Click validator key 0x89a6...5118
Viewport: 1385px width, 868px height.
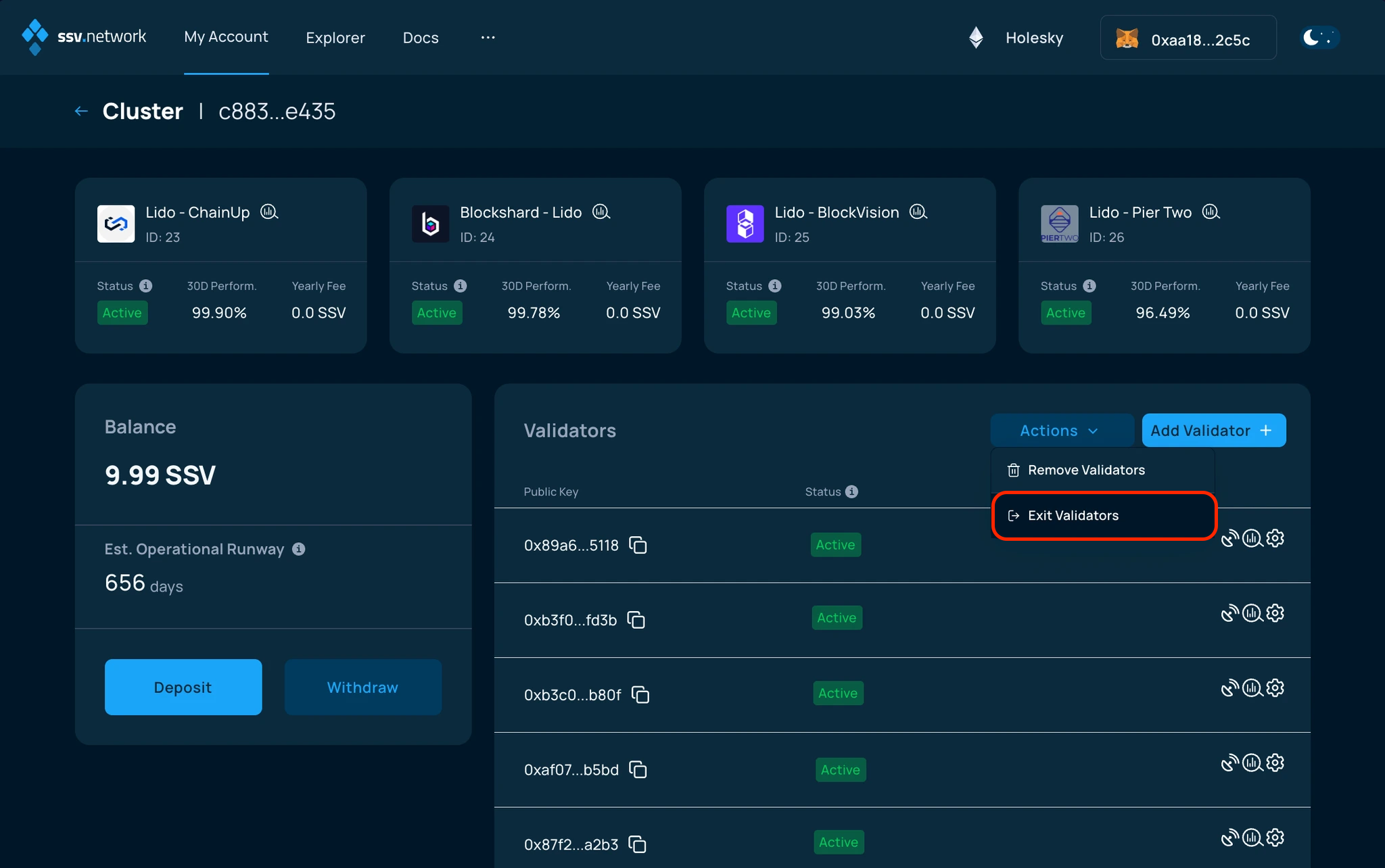(x=571, y=546)
